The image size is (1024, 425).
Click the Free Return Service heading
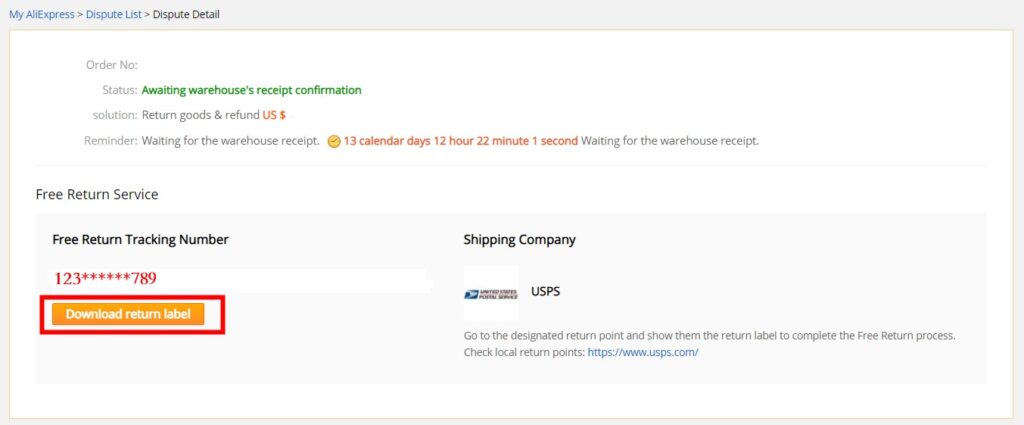97,195
